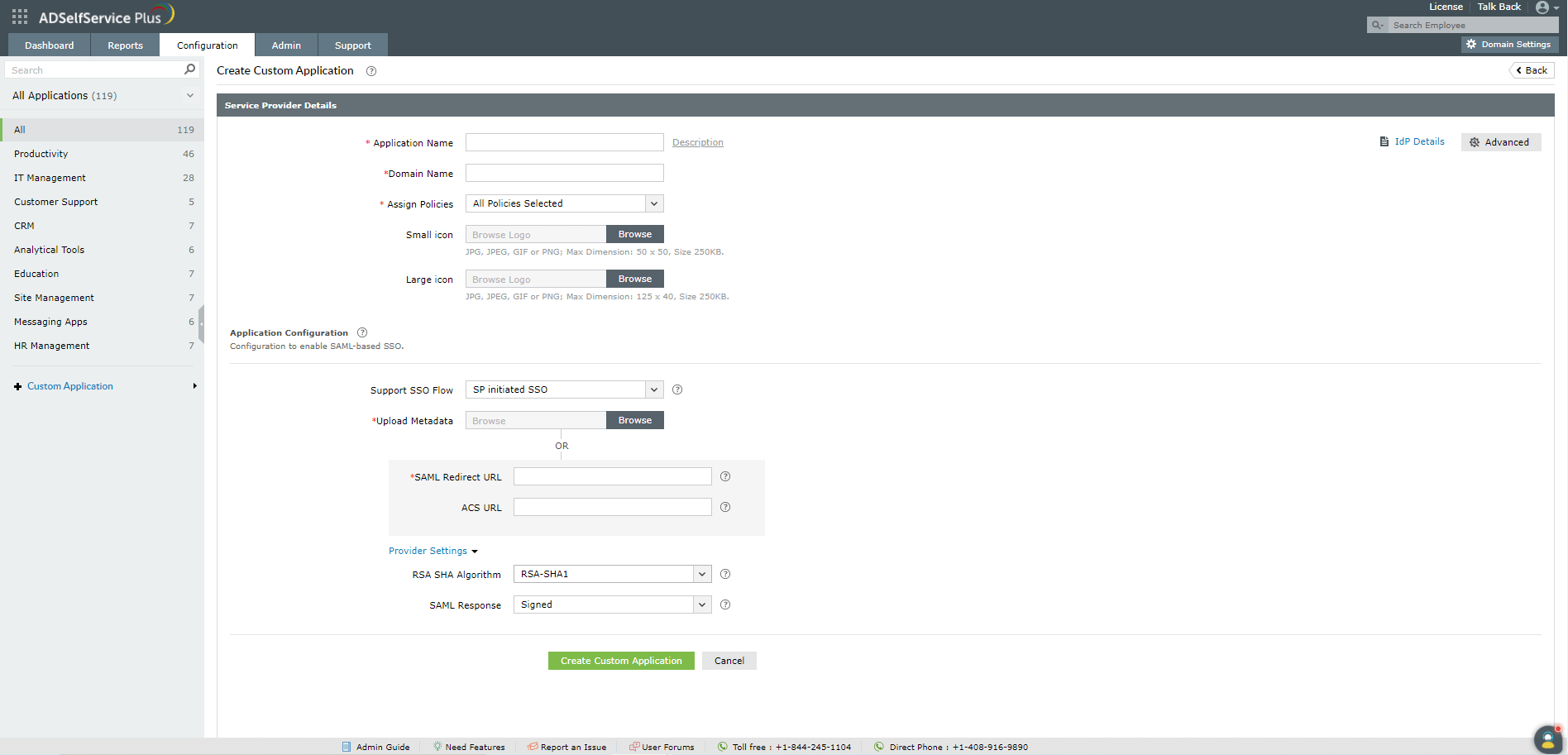Open the Admin tab
1568x755 pixels.
(x=285, y=45)
